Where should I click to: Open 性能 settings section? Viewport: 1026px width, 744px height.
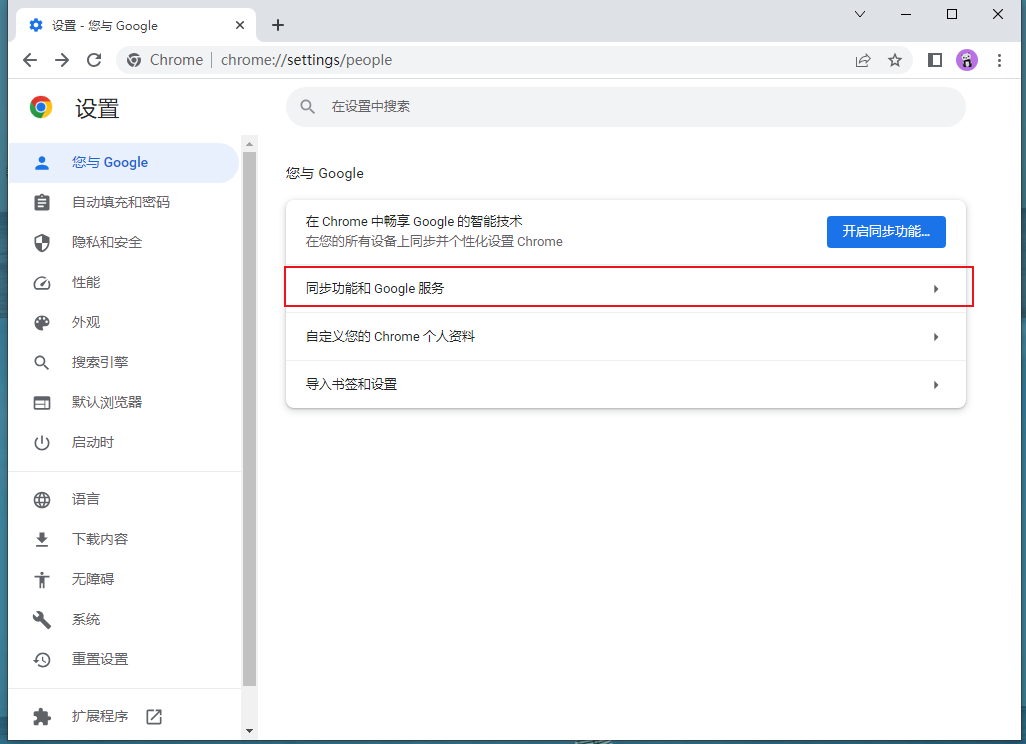click(x=124, y=283)
